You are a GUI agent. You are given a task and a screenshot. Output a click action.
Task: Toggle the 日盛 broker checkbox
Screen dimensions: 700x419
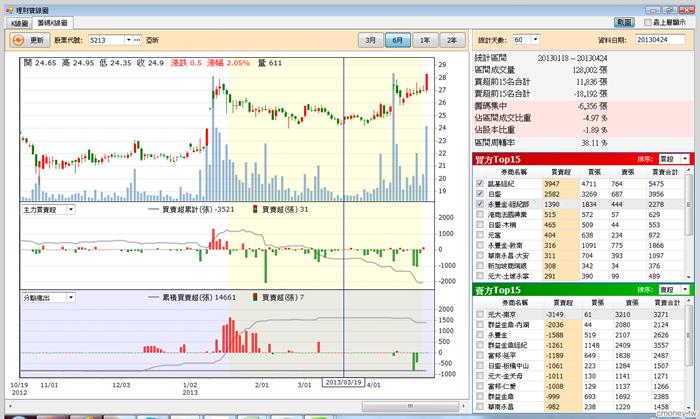tap(480, 194)
